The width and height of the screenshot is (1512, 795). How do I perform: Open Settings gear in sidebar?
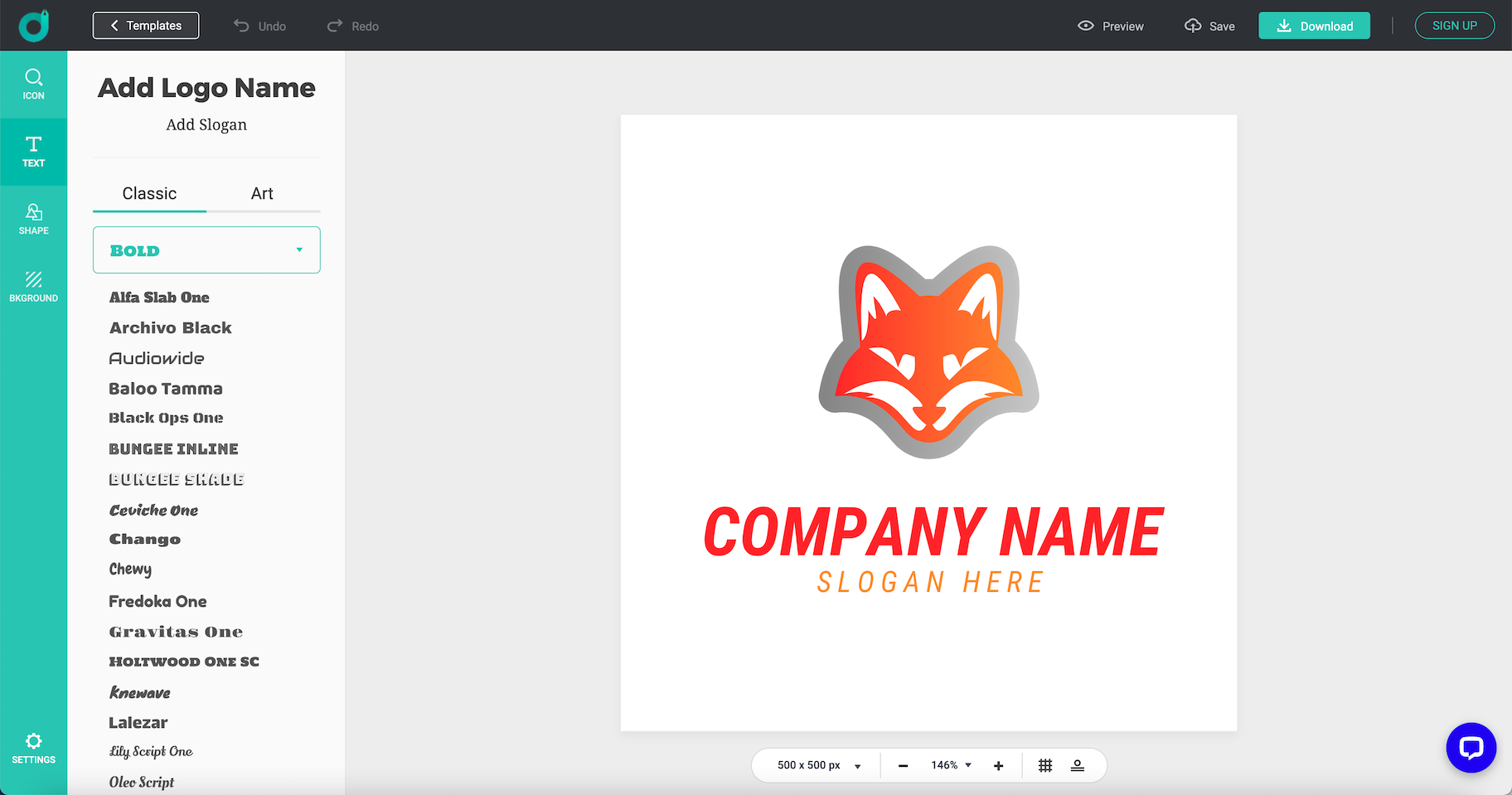[33, 748]
